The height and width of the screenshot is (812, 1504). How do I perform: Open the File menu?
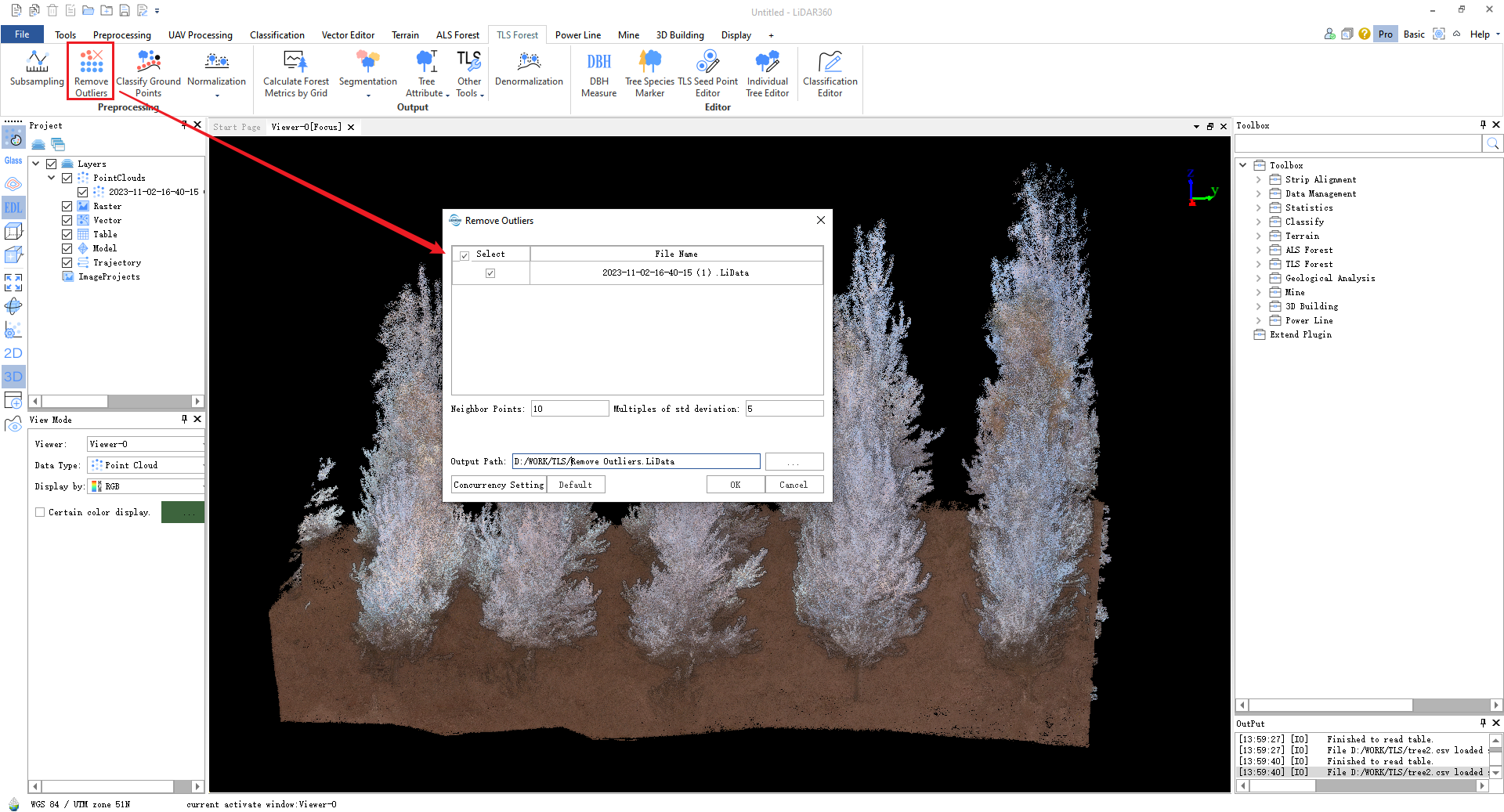22,34
